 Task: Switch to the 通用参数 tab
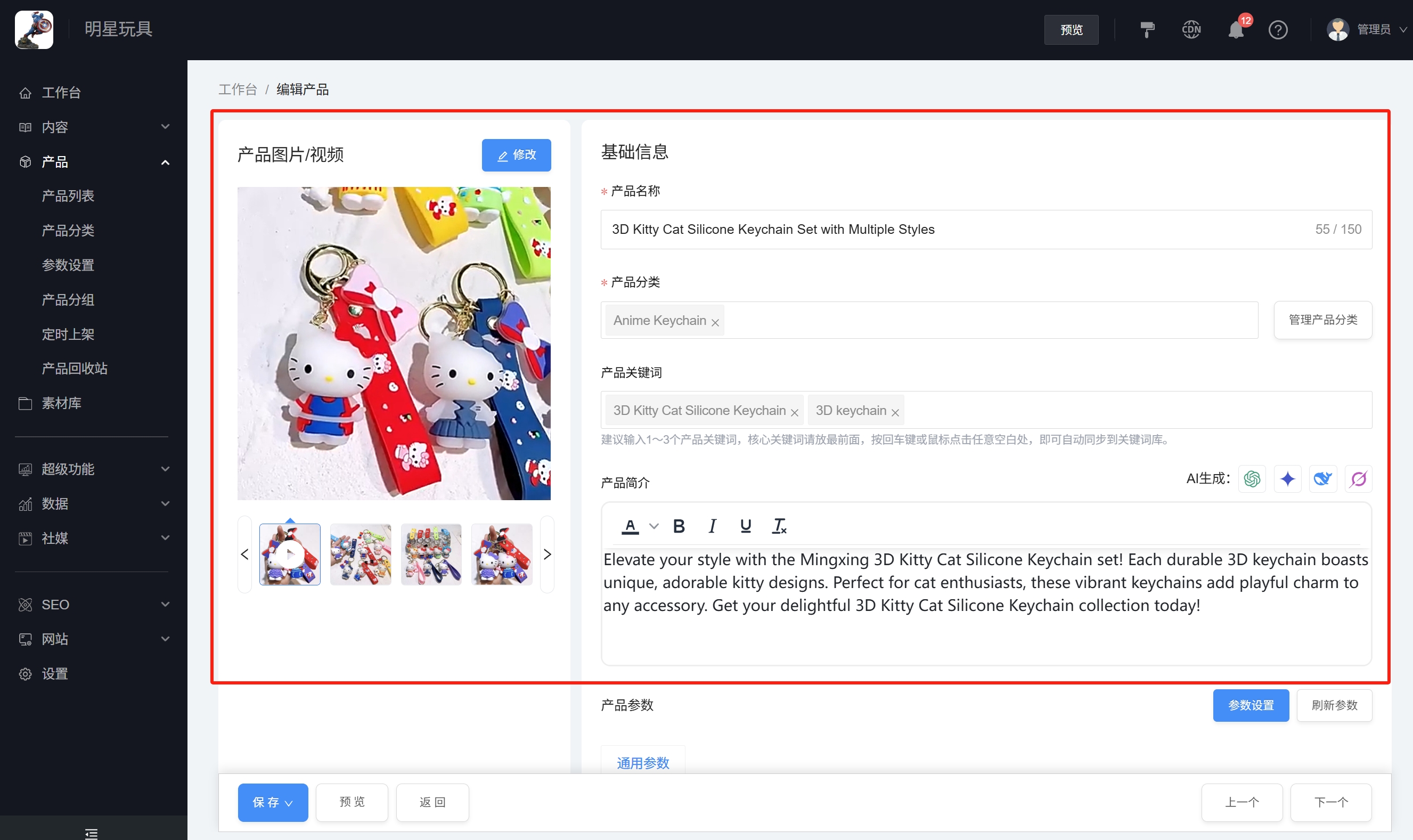click(x=643, y=762)
